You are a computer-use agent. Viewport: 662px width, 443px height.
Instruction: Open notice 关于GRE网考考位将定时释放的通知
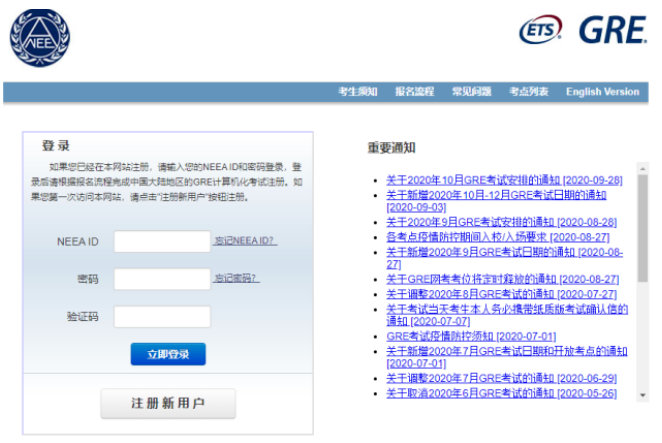coord(502,279)
